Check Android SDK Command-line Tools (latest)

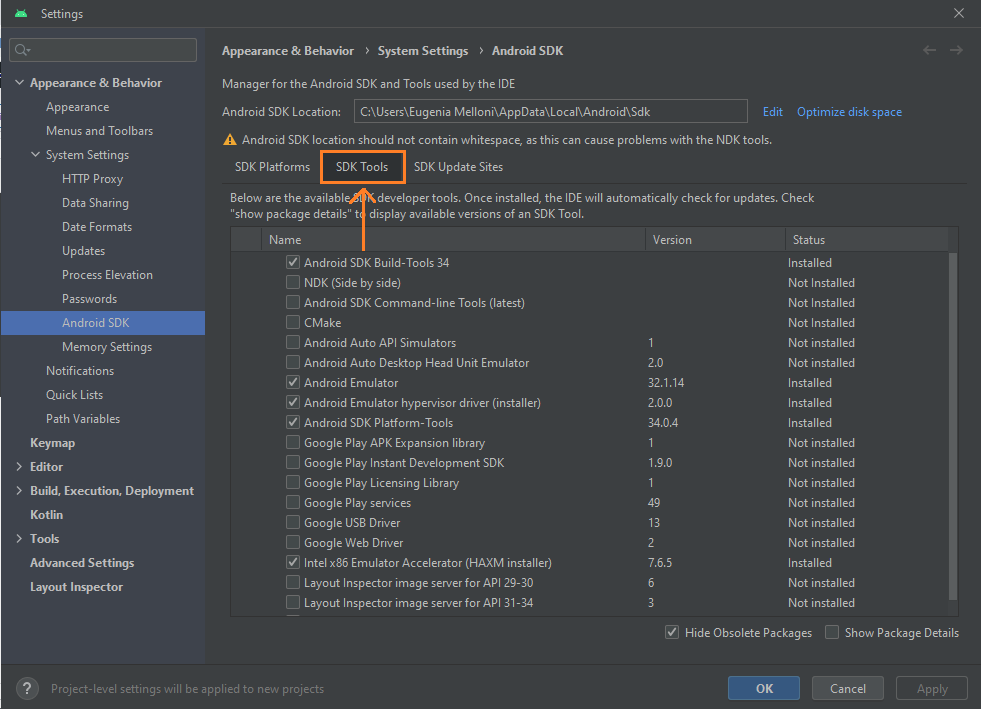click(x=292, y=302)
